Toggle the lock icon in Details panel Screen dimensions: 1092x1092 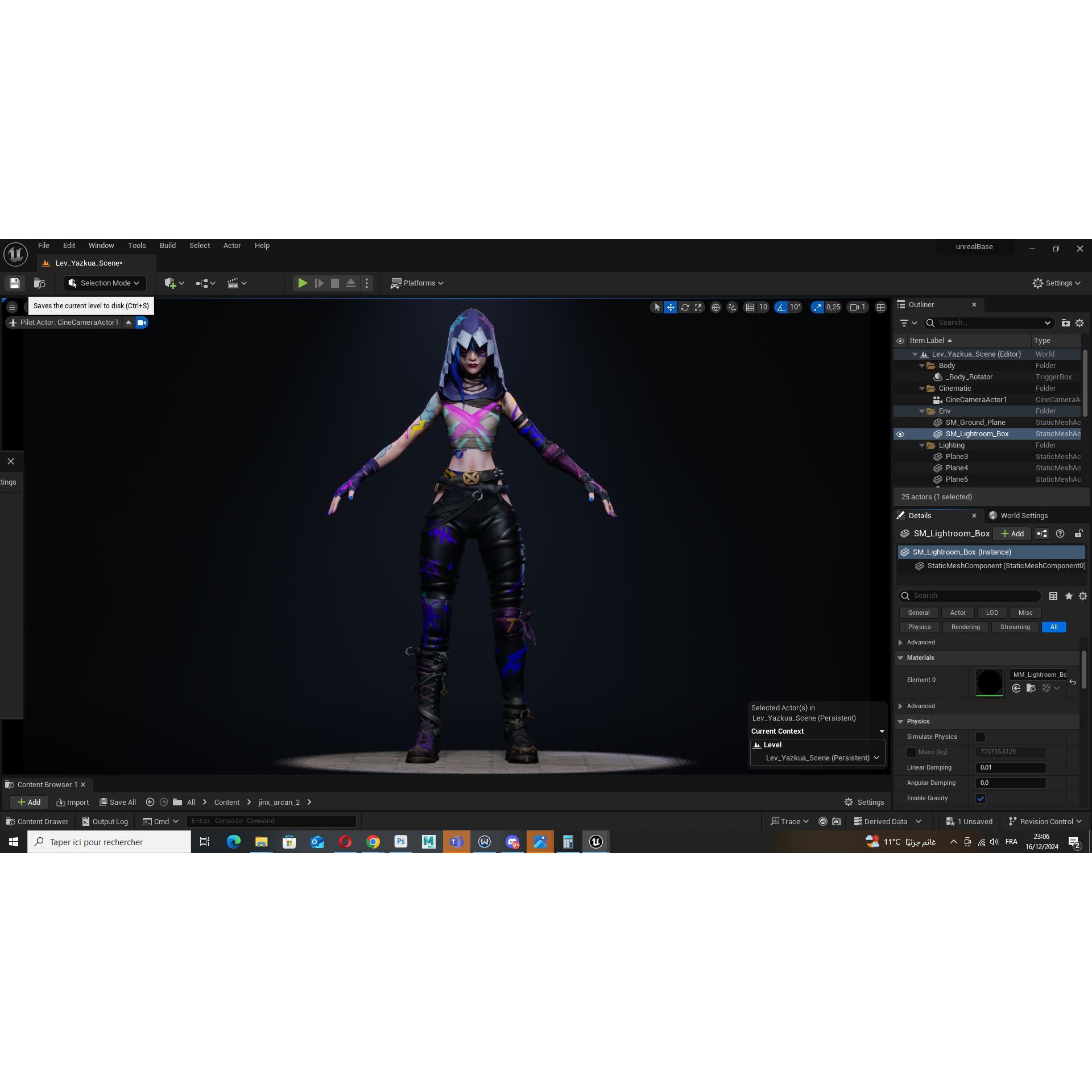1078,533
